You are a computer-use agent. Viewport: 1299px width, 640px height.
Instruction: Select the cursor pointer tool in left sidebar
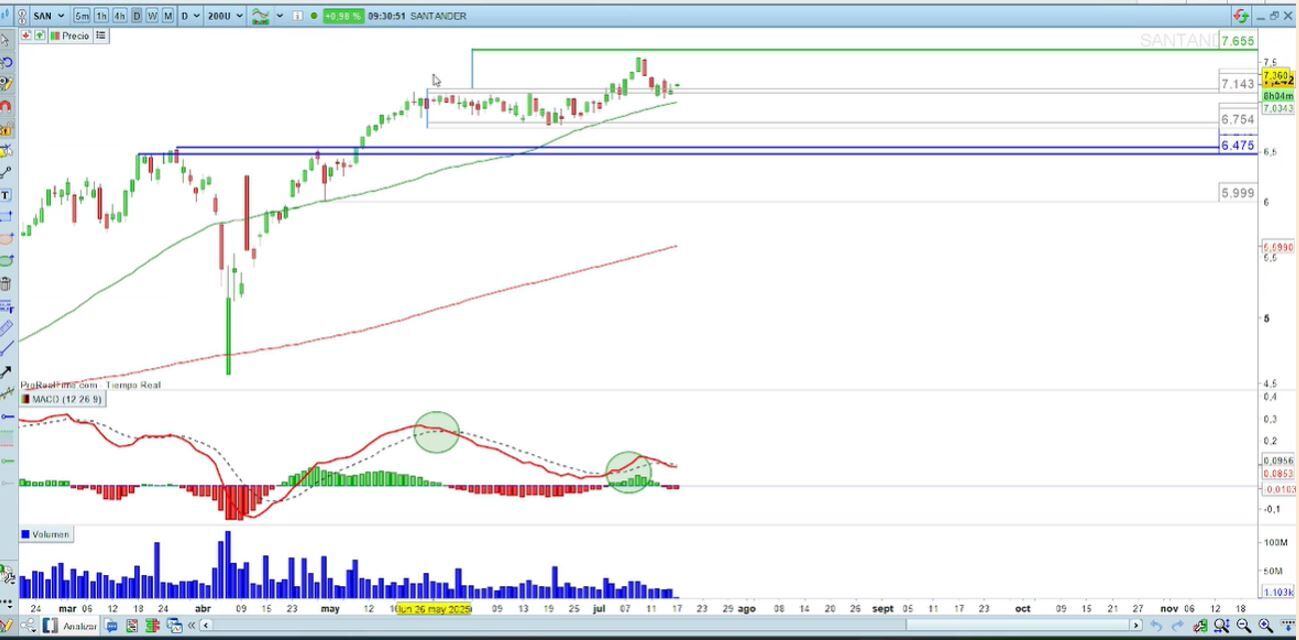pyautogui.click(x=5, y=40)
